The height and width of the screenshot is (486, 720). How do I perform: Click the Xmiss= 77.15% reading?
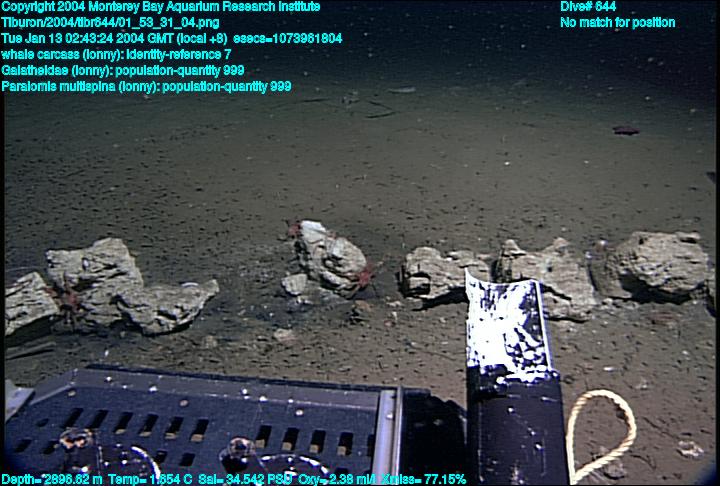click(x=423, y=479)
